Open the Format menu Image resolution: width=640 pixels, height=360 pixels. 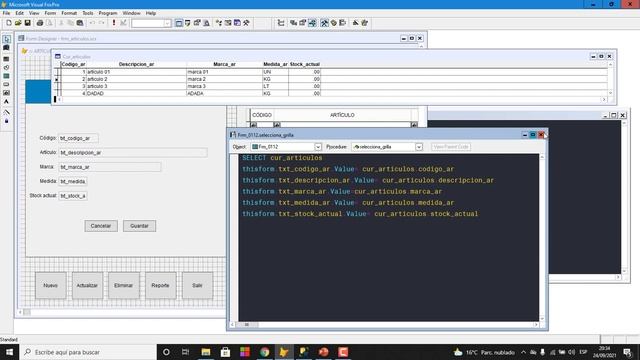(69, 13)
